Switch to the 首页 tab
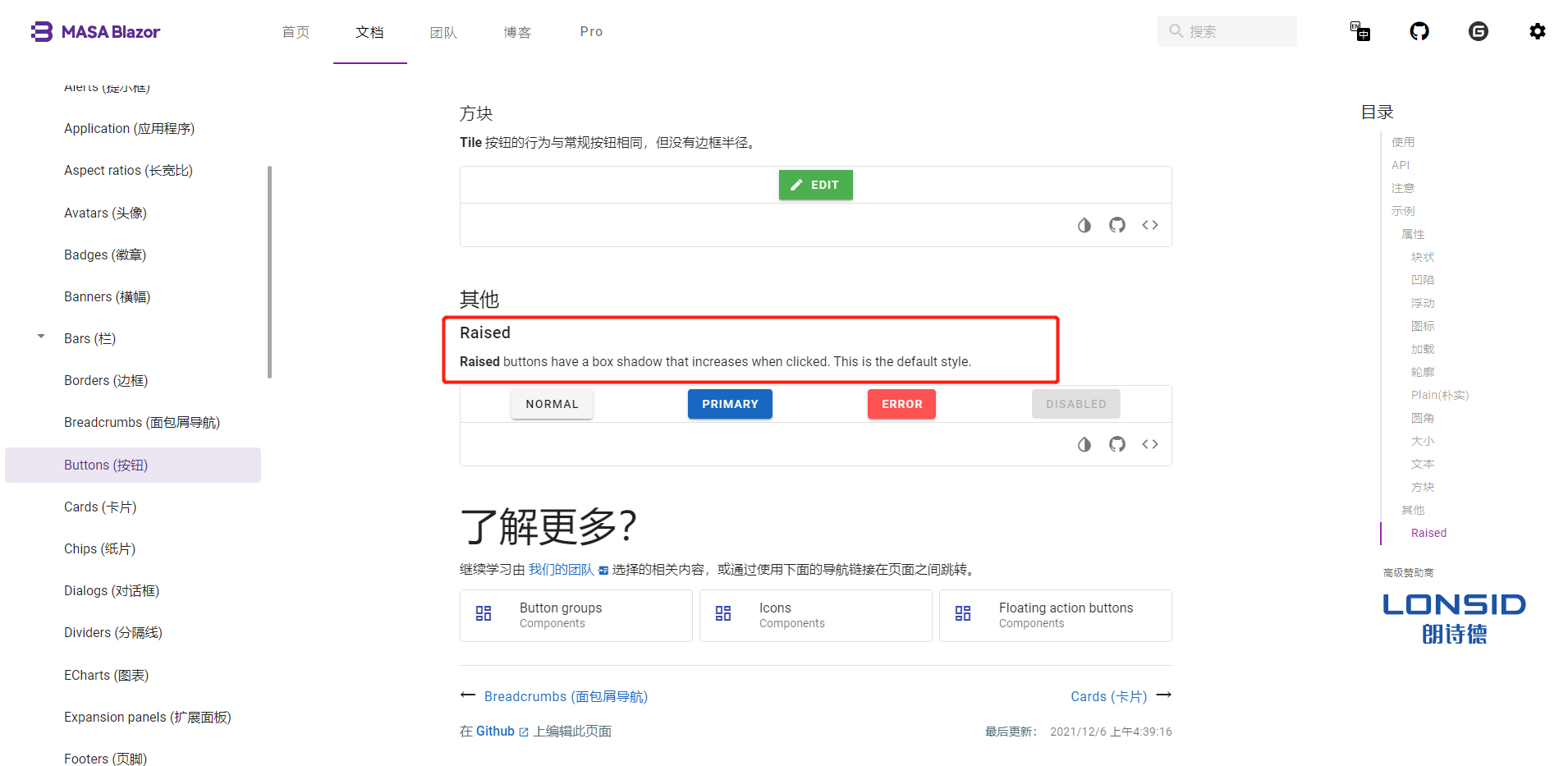 pos(296,31)
